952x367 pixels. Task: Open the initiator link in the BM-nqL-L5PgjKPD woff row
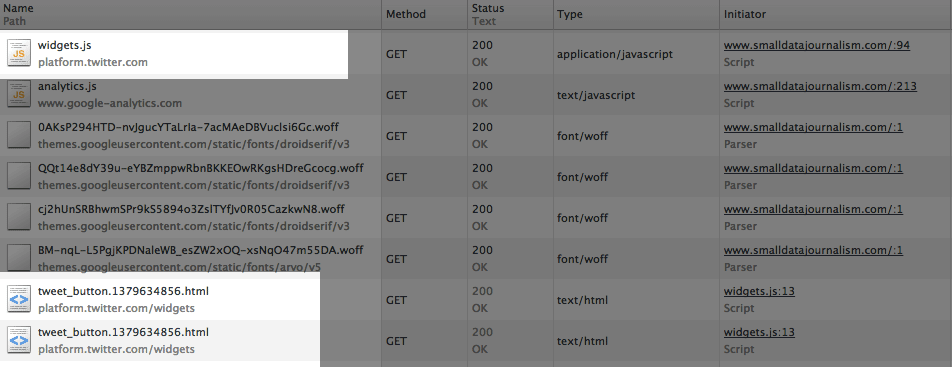pos(814,250)
